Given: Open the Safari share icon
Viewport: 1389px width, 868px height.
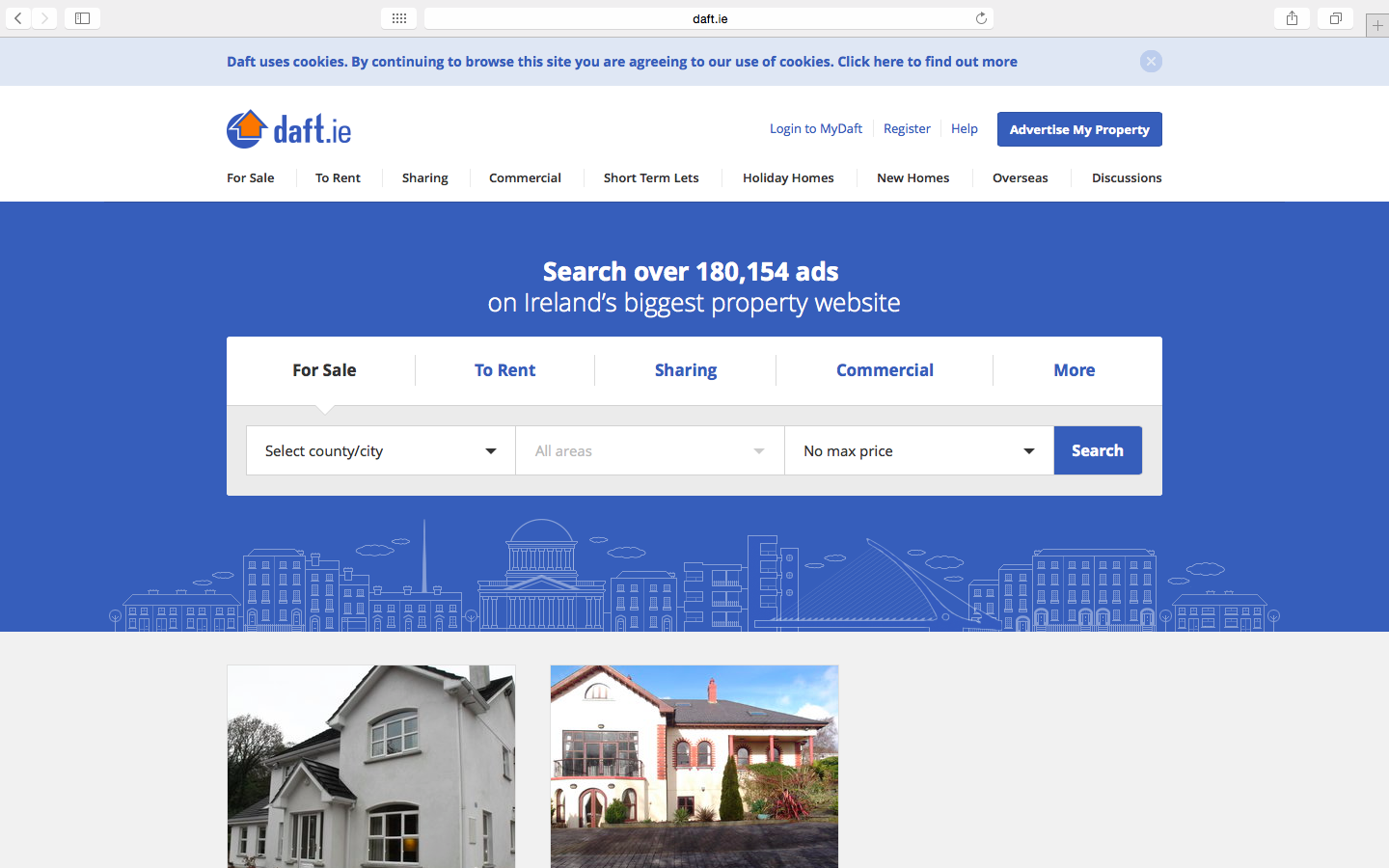Looking at the screenshot, I should point(1292,18).
